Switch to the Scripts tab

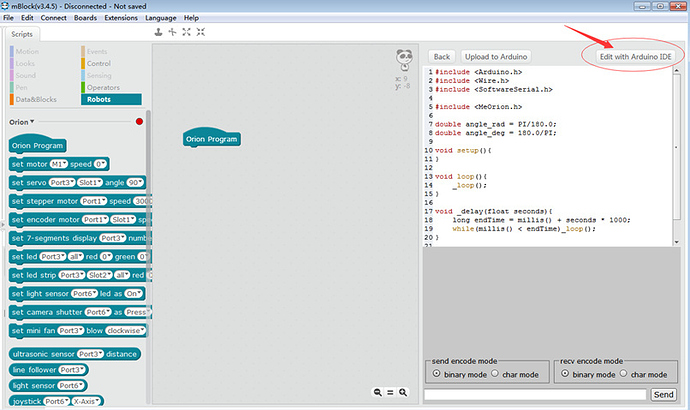point(22,34)
